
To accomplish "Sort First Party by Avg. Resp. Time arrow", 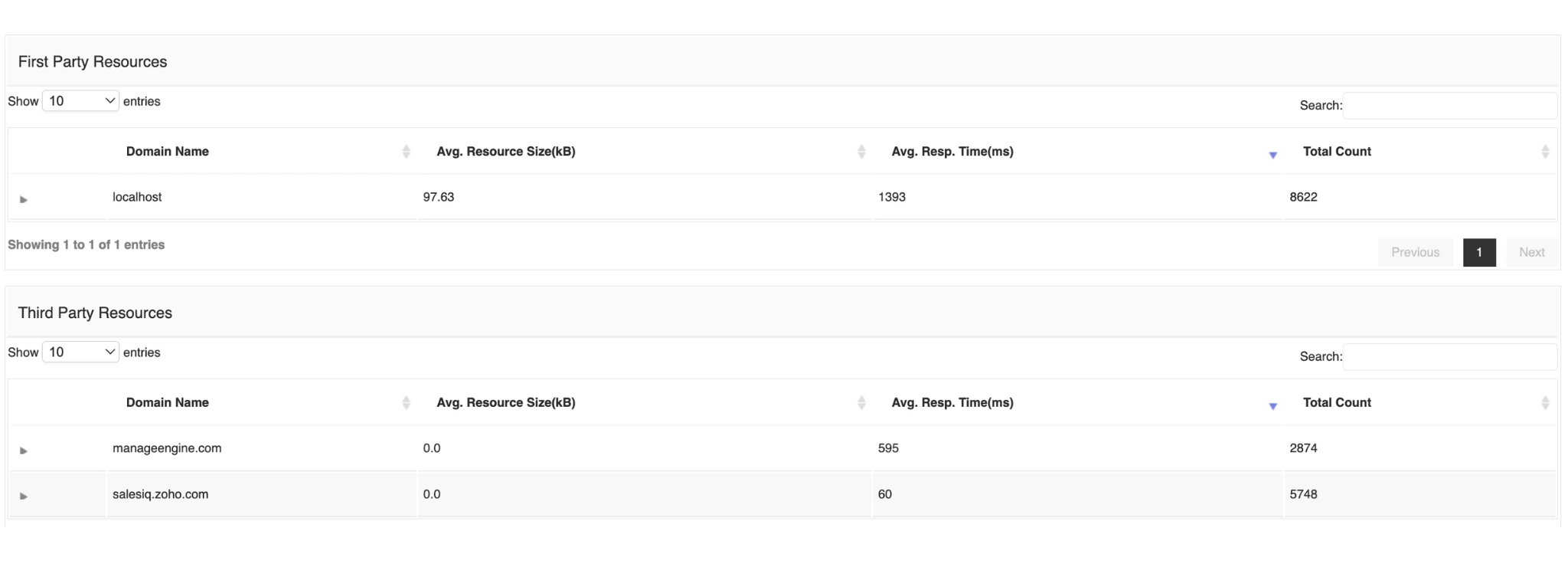I will [x=1272, y=155].
